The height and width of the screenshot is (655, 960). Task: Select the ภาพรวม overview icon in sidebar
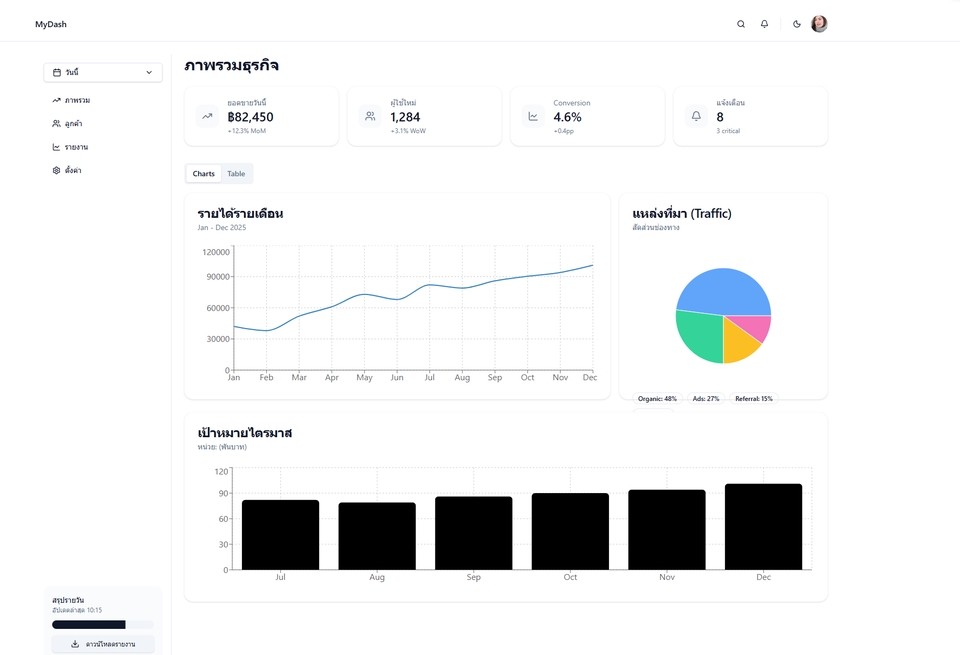click(x=56, y=100)
